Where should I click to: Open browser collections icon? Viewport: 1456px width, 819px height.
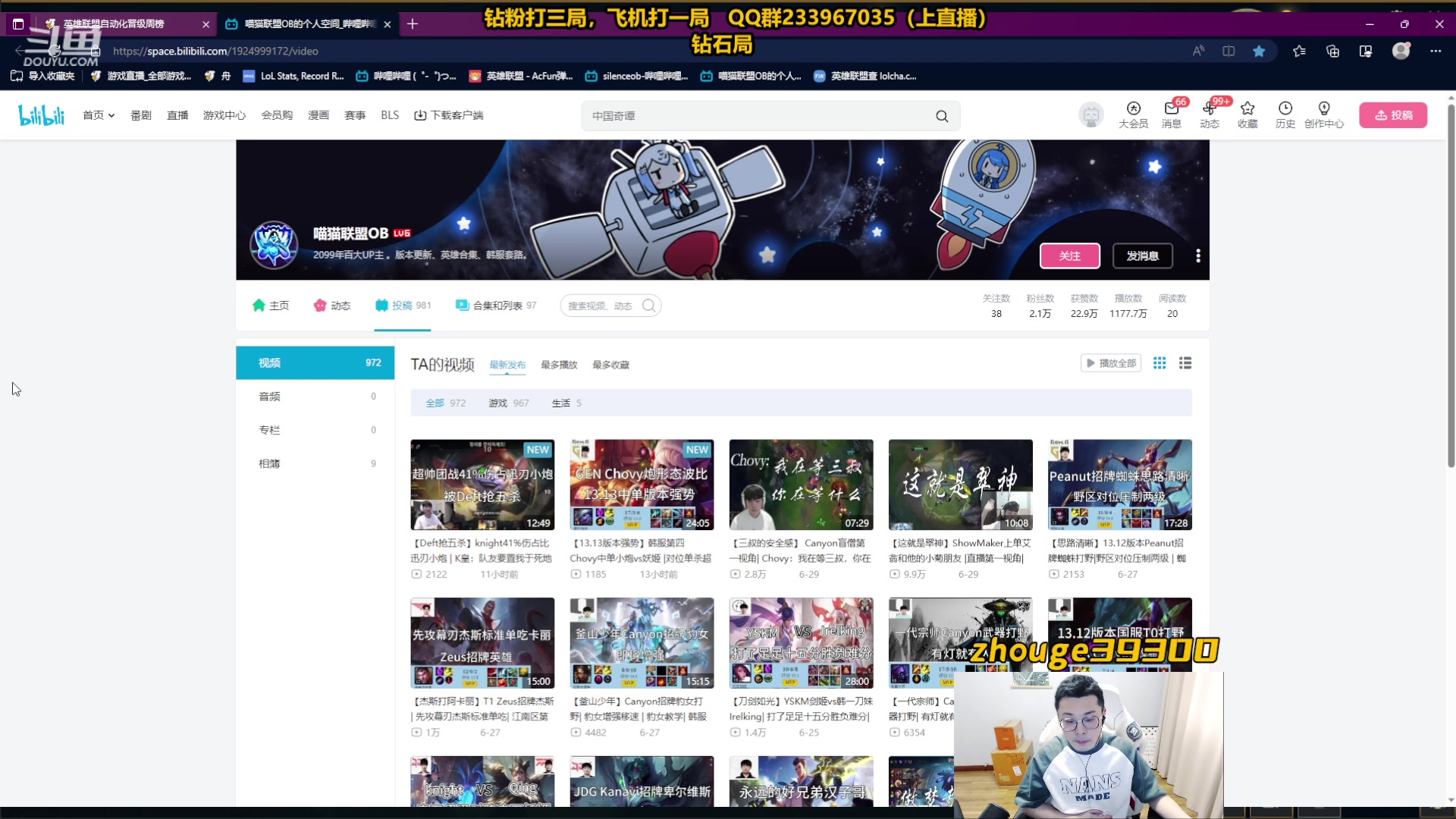pyautogui.click(x=1332, y=51)
